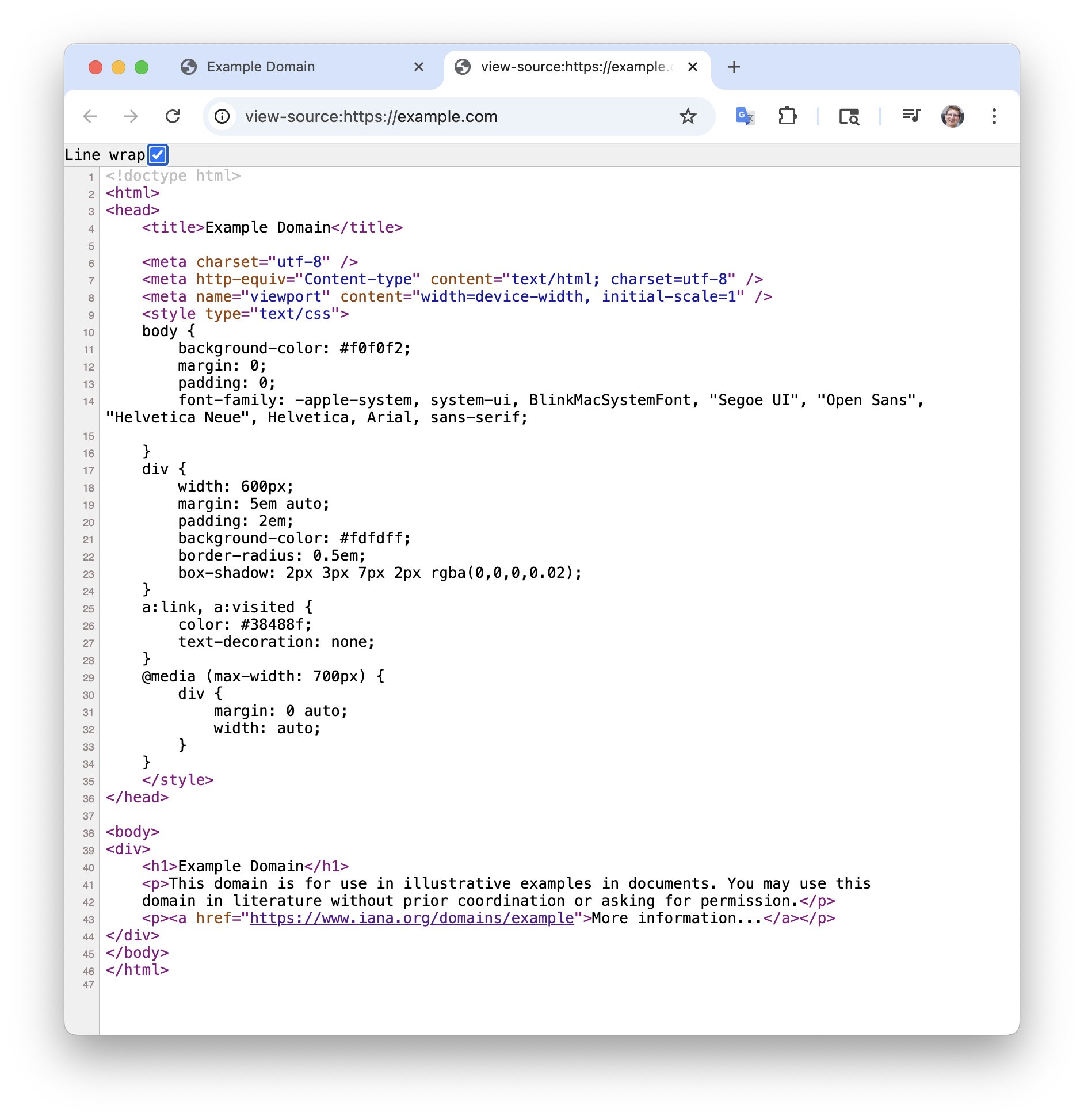This screenshot has height=1120, width=1084.
Task: Follow the iana.org/domains/example link
Action: pos(411,919)
